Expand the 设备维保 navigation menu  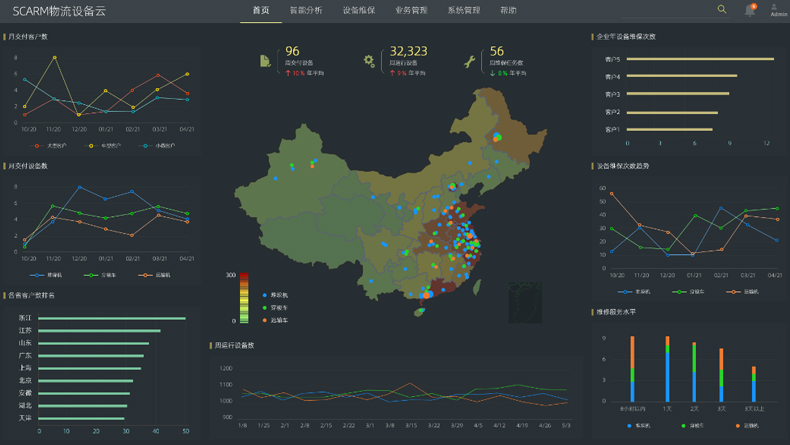(358, 10)
